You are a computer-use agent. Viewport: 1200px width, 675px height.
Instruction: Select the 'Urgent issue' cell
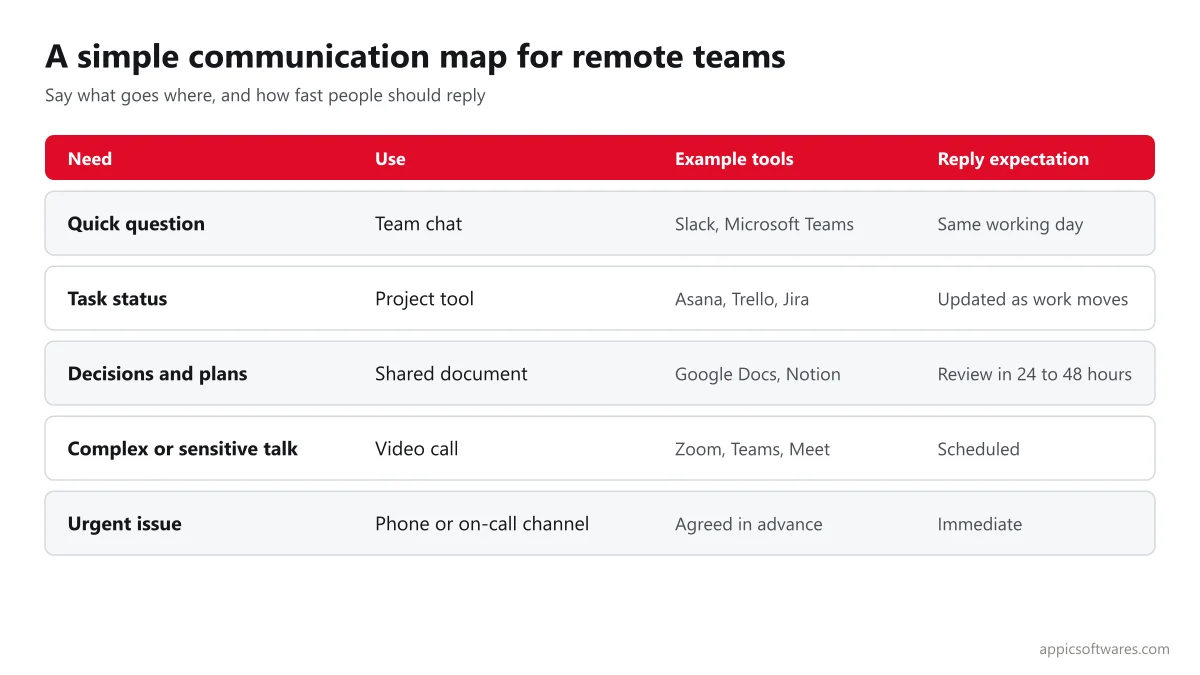point(124,524)
